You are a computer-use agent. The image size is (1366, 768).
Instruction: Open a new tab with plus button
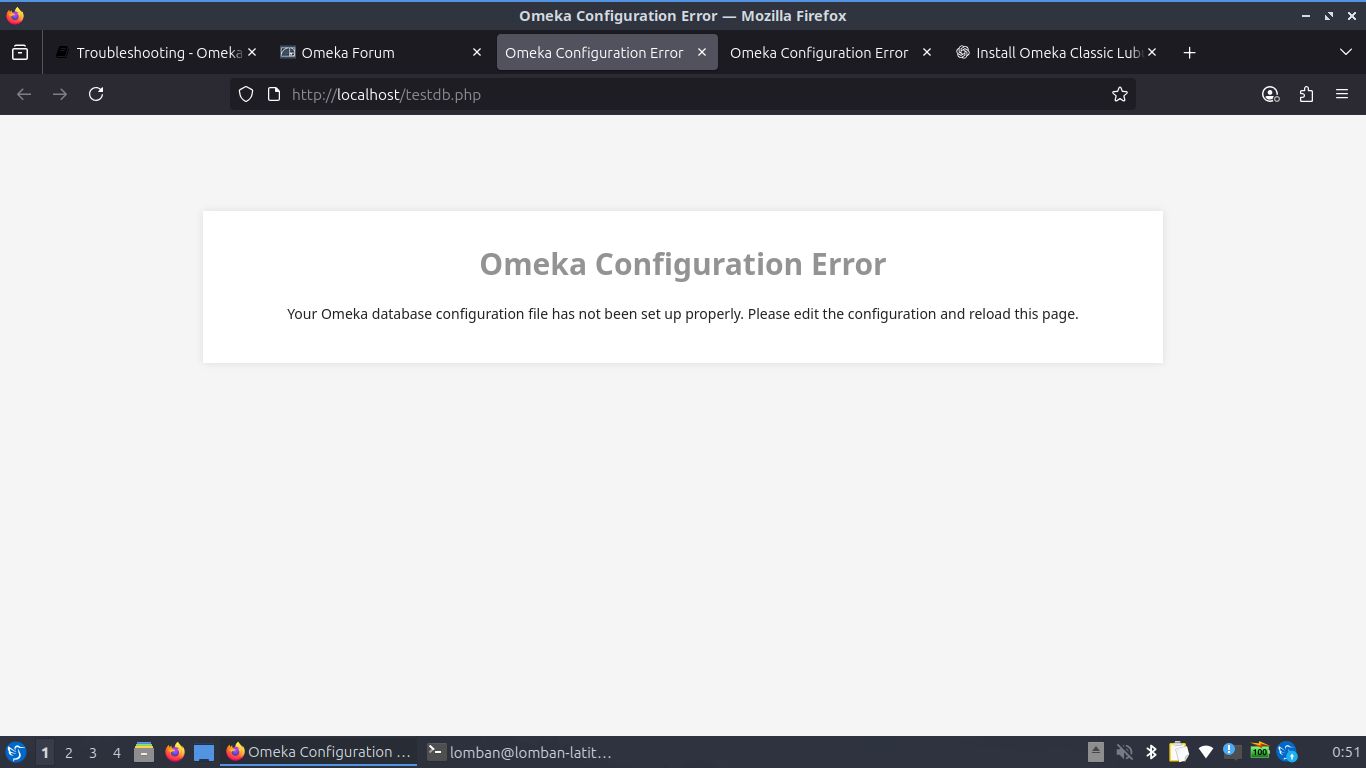(x=1189, y=52)
